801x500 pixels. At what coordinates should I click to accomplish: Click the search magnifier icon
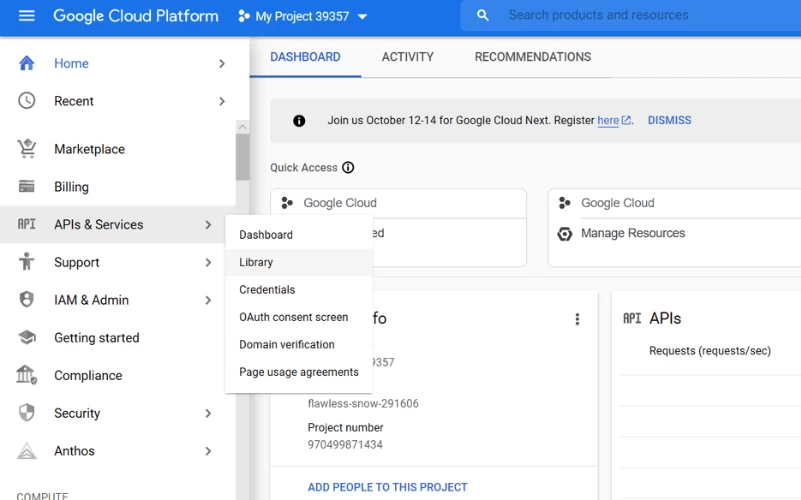point(483,15)
